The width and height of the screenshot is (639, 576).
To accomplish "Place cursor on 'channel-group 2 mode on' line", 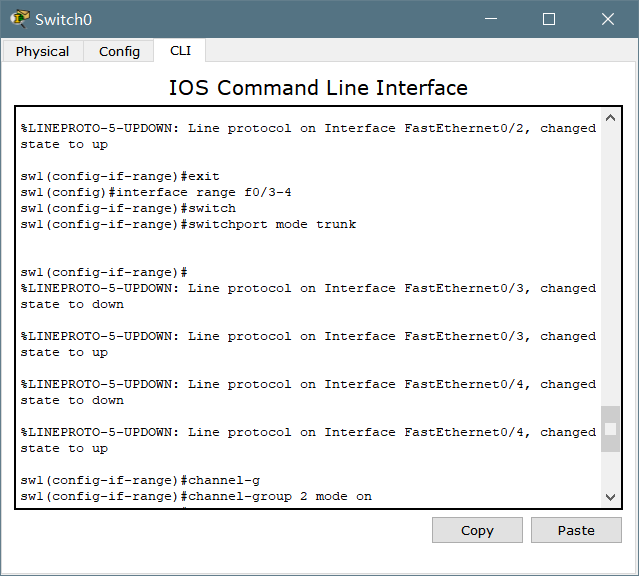I will click(x=196, y=496).
